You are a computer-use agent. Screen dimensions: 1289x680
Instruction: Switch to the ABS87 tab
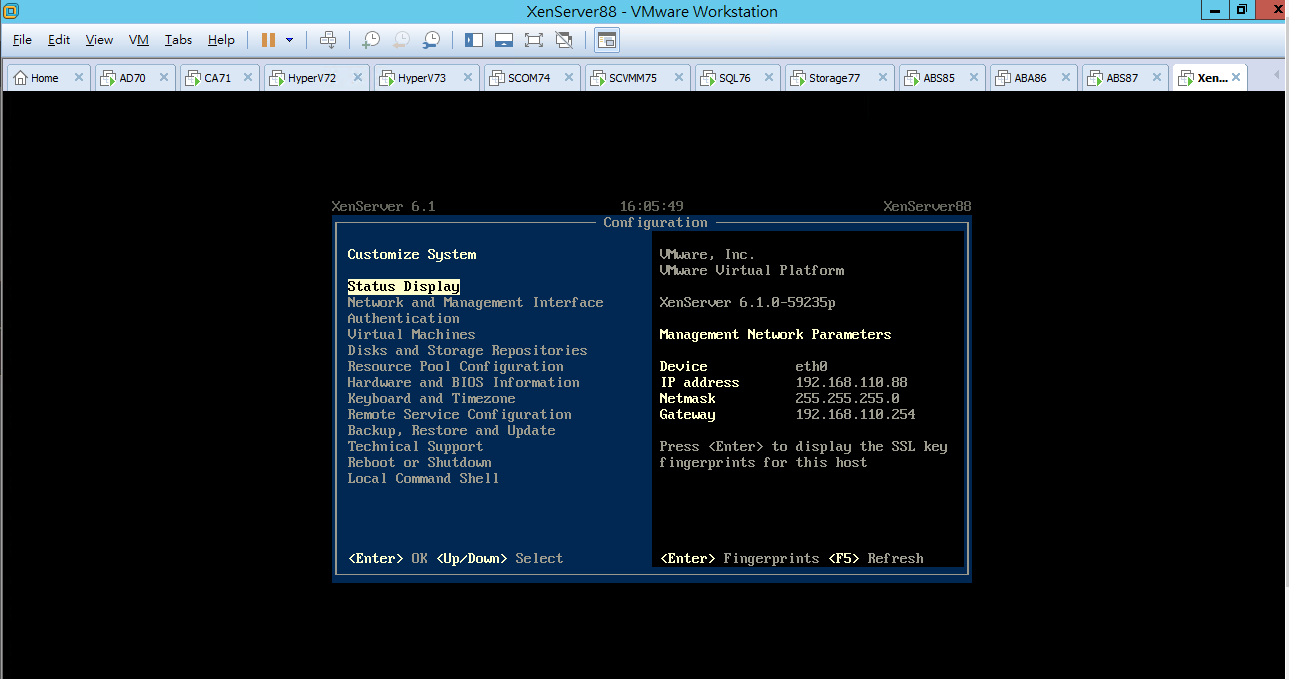coord(1124,78)
